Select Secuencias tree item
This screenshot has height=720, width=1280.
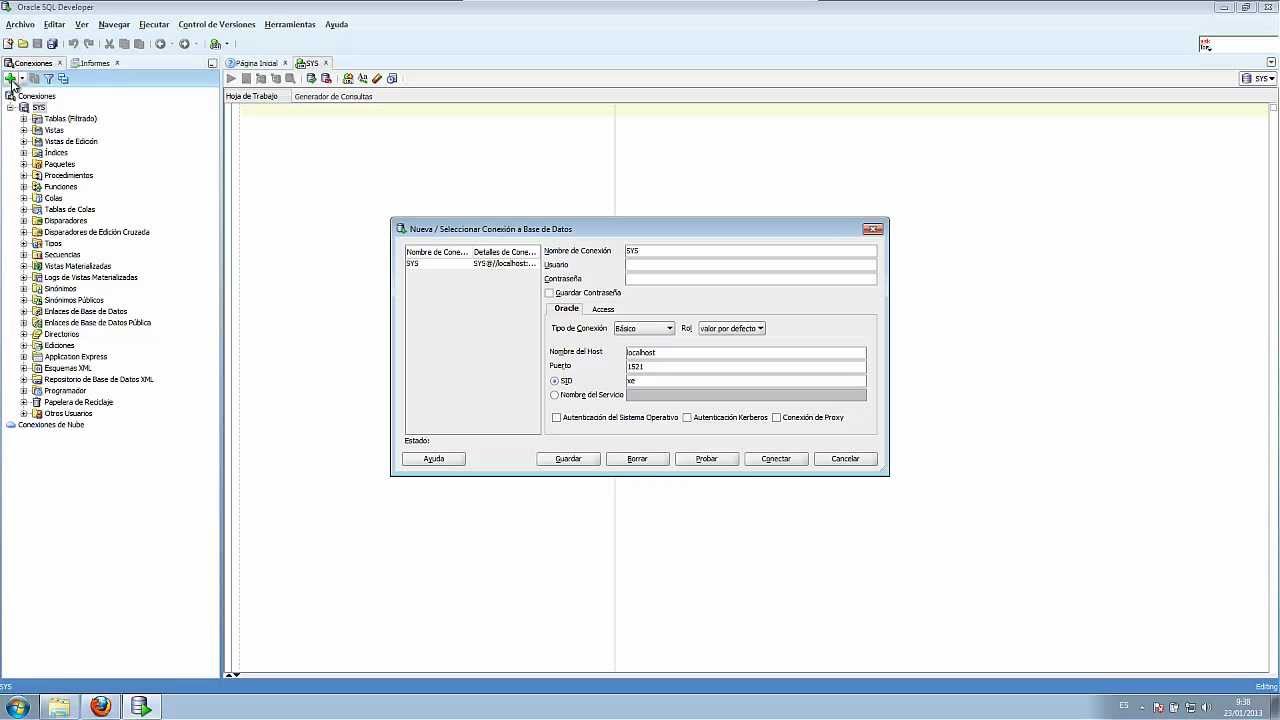[x=62, y=255]
